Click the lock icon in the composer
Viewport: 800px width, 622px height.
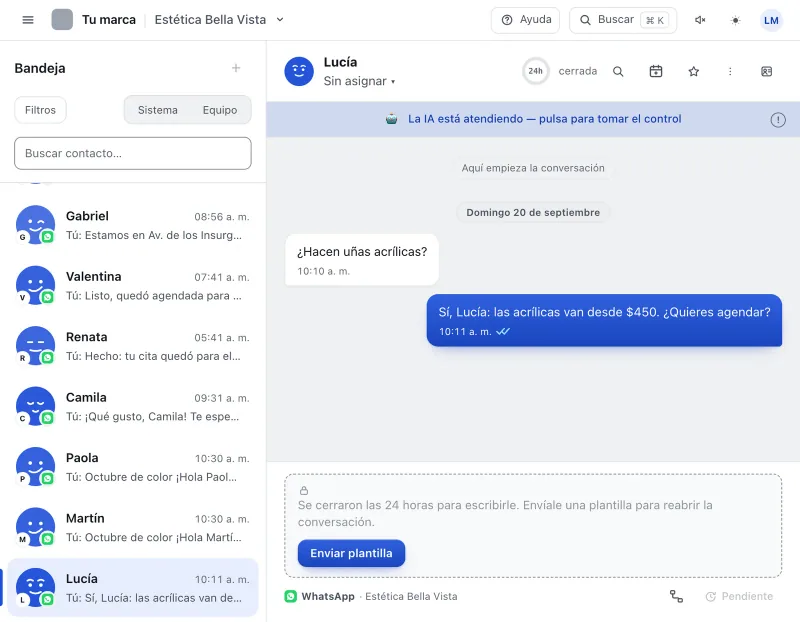tap(304, 490)
